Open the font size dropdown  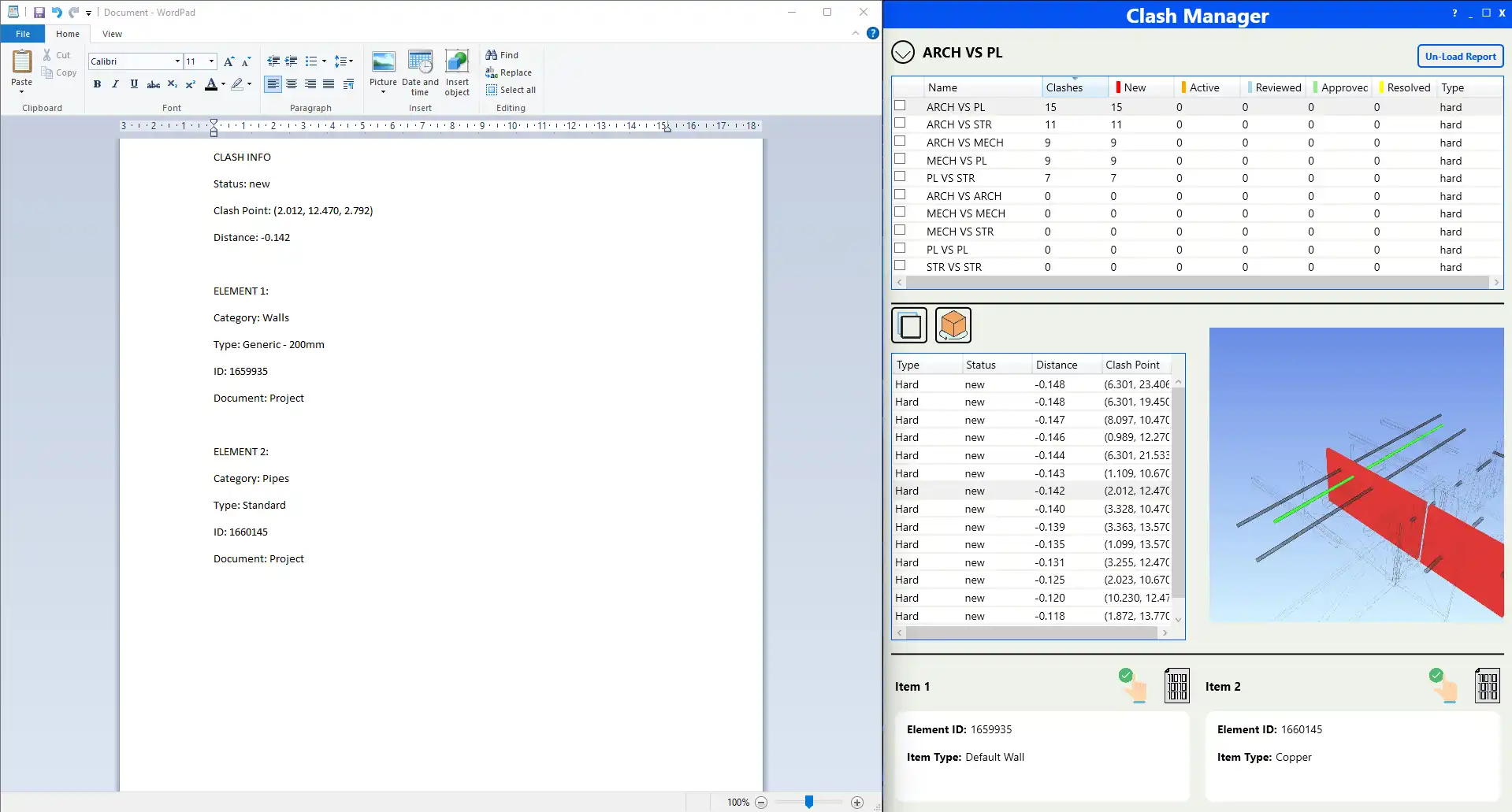click(x=210, y=61)
